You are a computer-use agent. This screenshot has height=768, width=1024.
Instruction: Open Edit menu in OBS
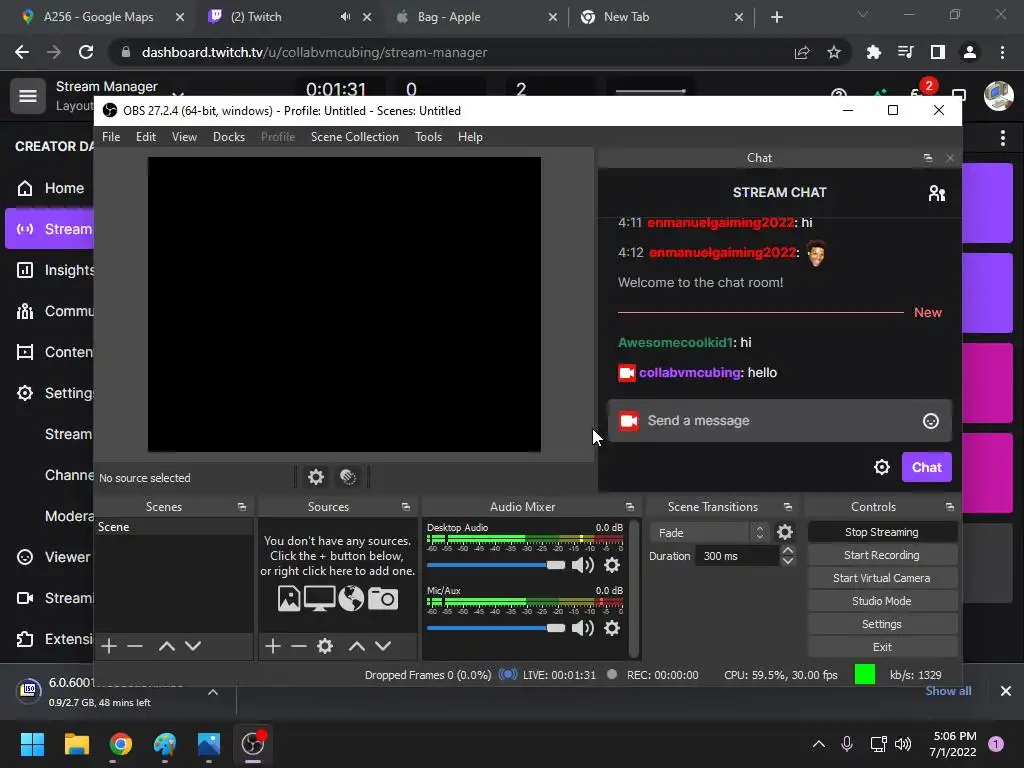[146, 136]
